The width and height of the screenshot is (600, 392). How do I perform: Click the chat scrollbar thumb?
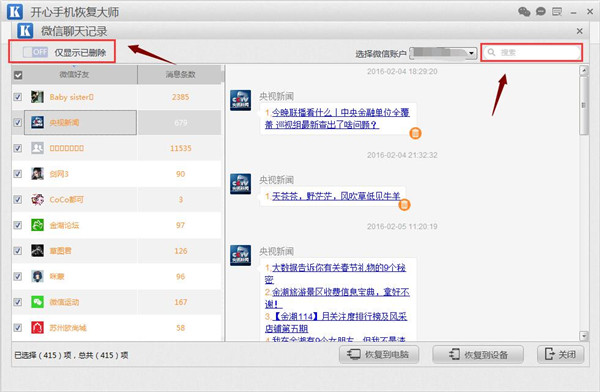tap(584, 105)
